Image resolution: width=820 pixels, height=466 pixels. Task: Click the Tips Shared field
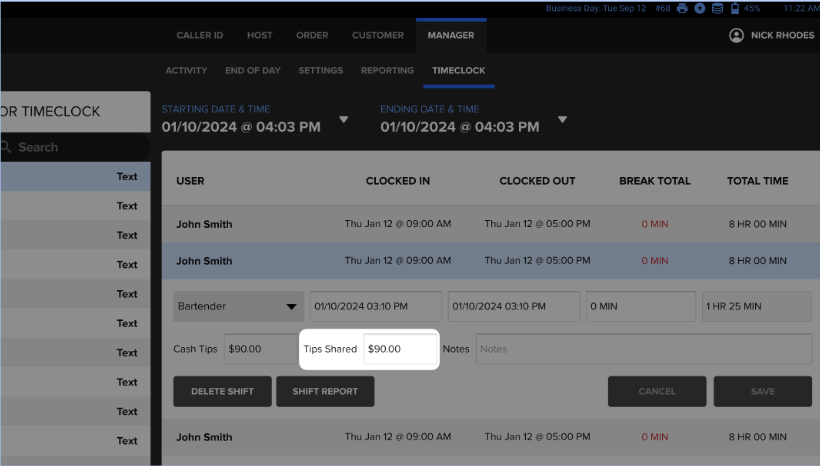point(399,349)
